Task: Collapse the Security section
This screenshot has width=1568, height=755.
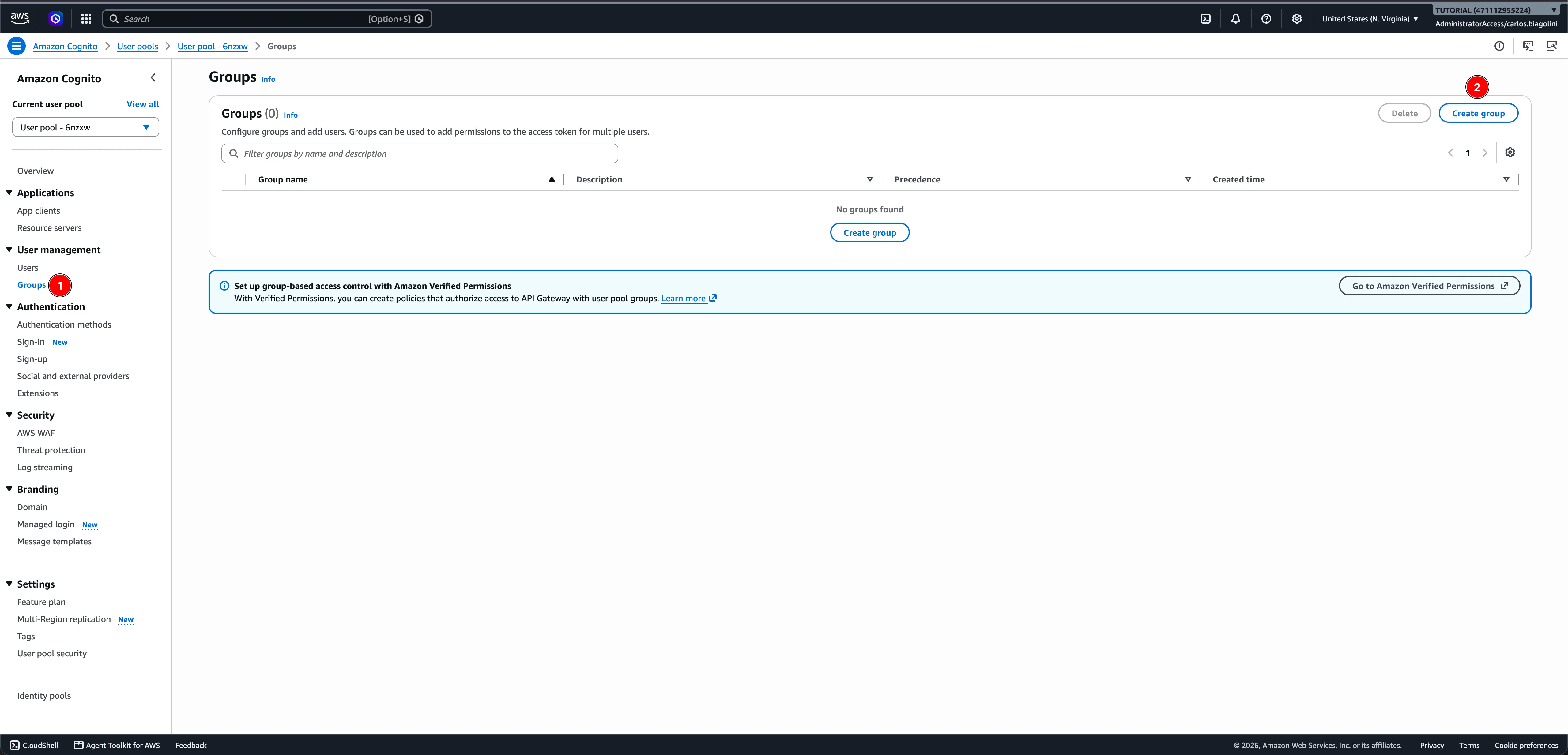Action: pyautogui.click(x=9, y=415)
